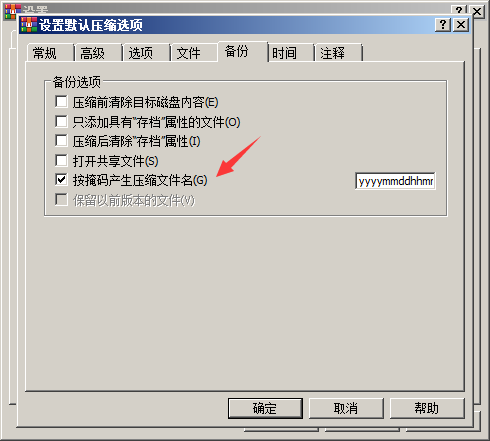
Task: Click the background 设置 window WinRAR icon
Action: (13, 11)
